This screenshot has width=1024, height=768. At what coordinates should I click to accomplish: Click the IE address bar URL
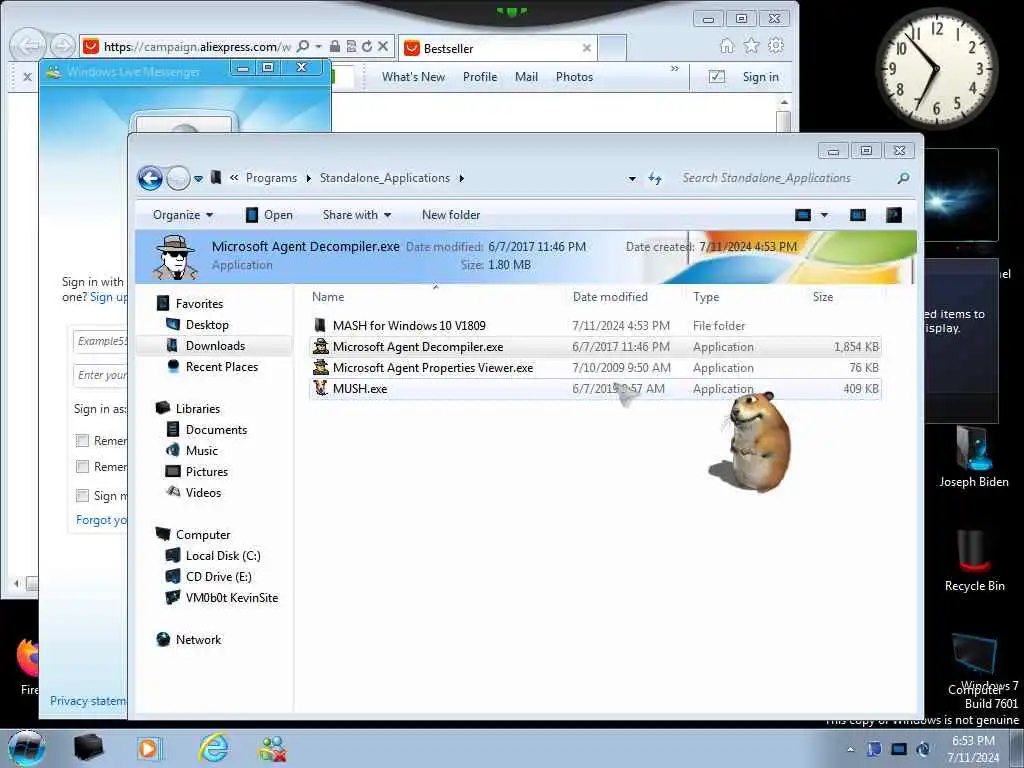(x=197, y=47)
